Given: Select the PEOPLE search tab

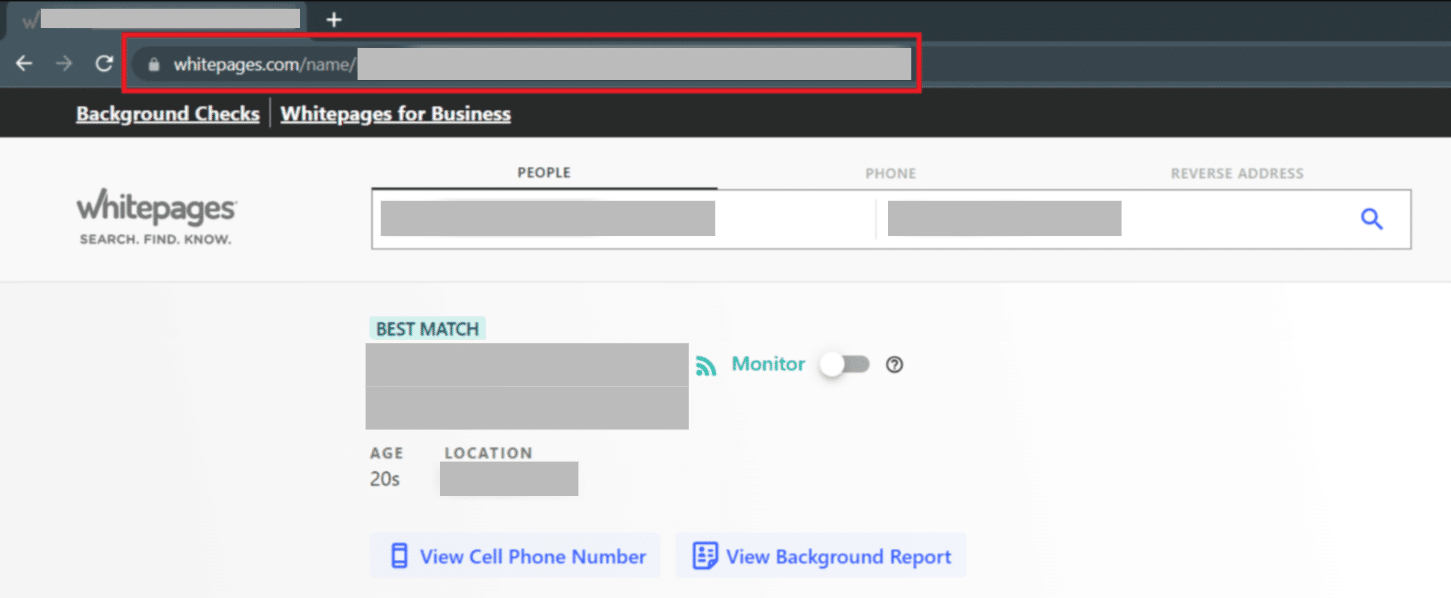Looking at the screenshot, I should (x=544, y=173).
